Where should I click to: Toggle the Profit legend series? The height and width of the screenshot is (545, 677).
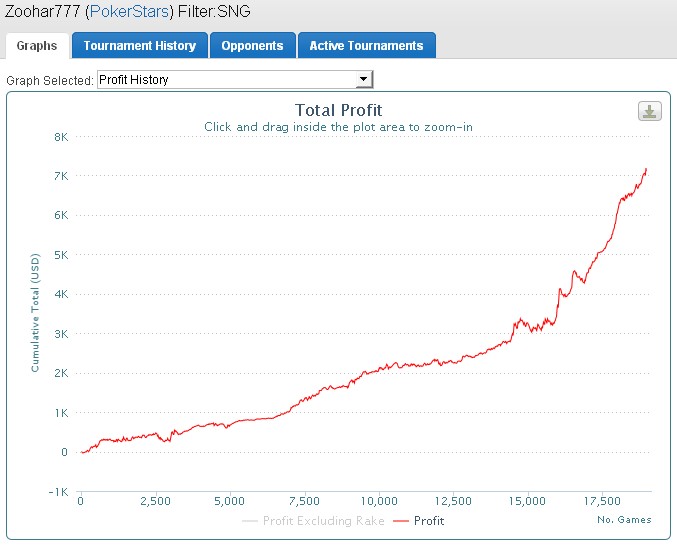[418, 521]
